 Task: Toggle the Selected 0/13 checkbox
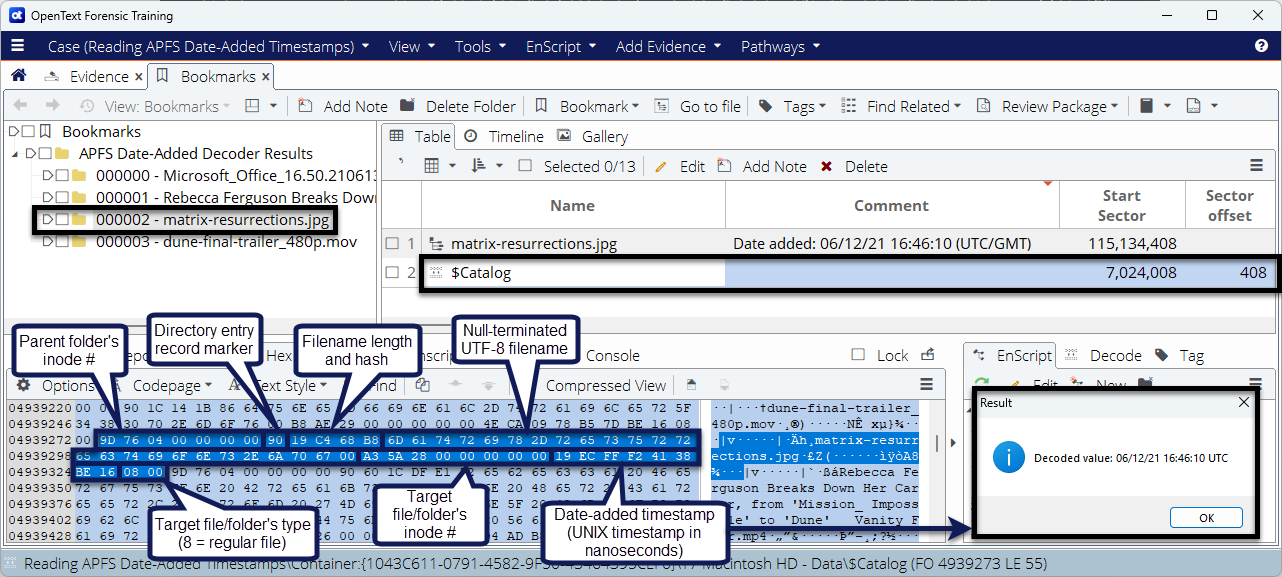[525, 166]
